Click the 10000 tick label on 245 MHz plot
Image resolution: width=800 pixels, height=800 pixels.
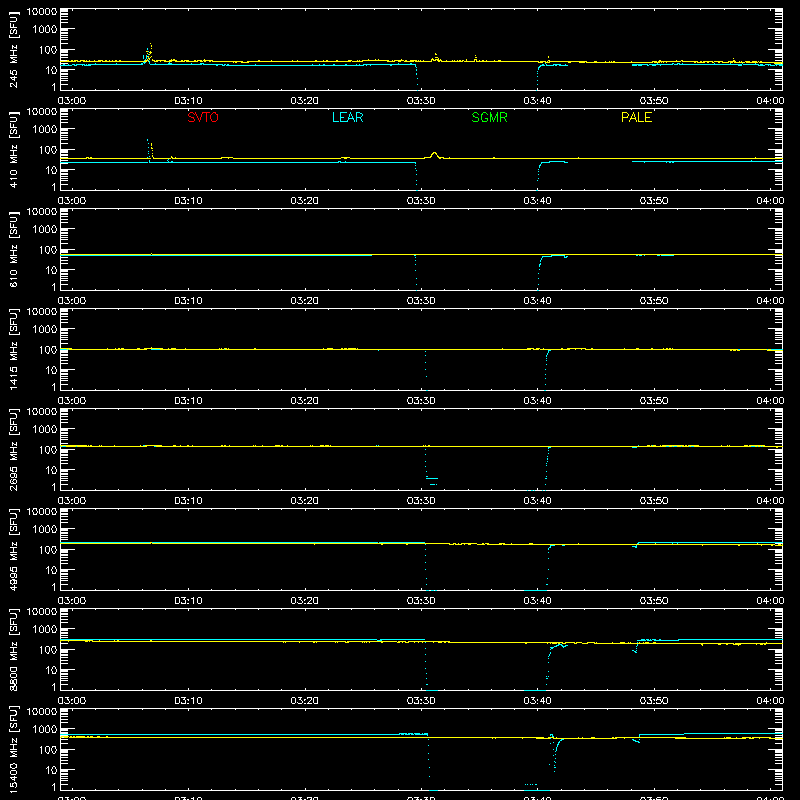click(x=42, y=12)
